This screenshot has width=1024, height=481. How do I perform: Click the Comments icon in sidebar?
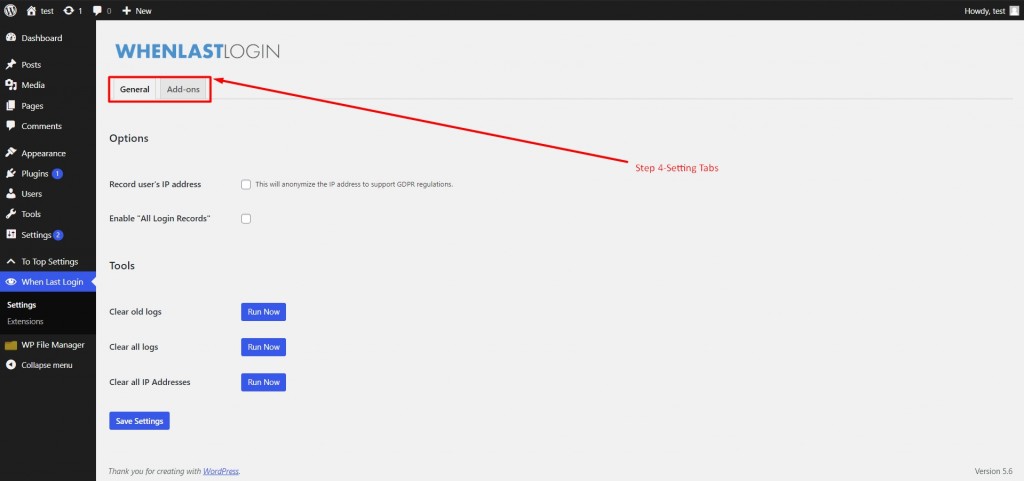tap(10, 126)
